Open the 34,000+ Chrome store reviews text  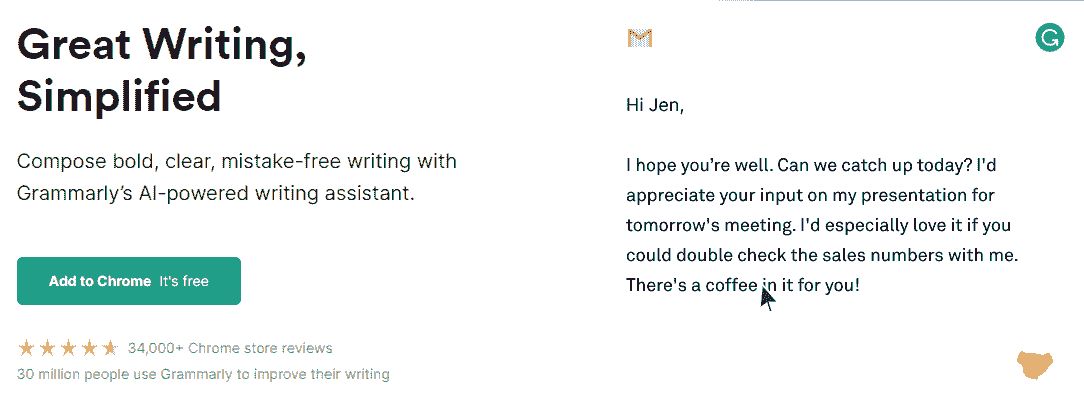(x=230, y=348)
